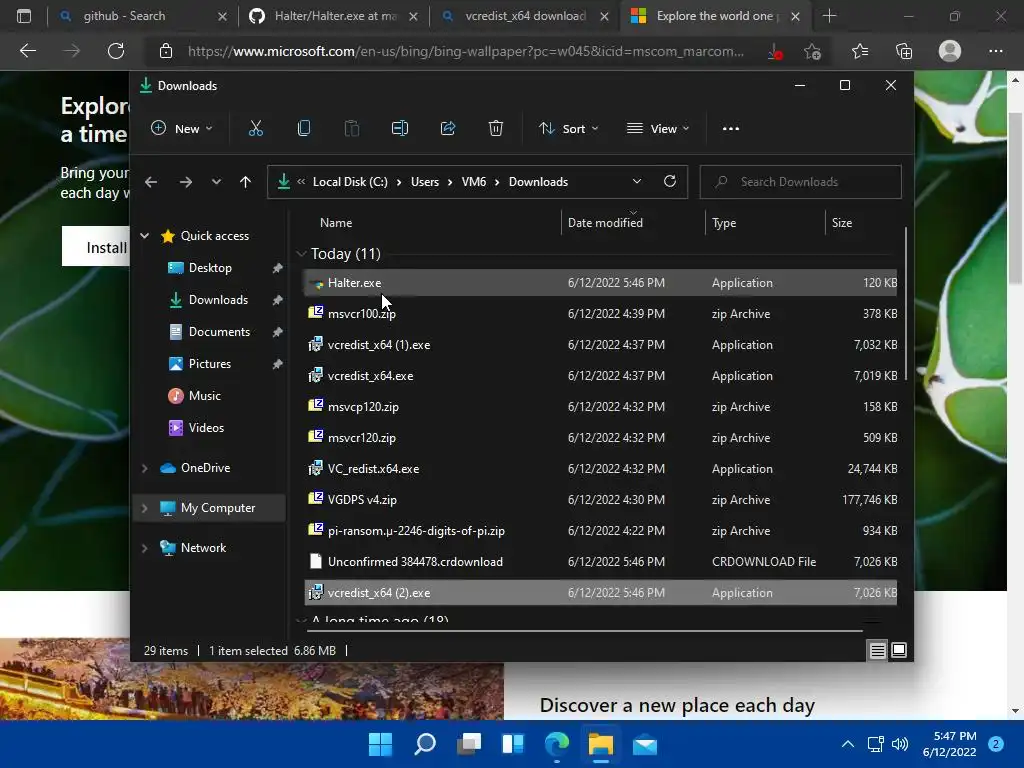This screenshot has height=768, width=1024.
Task: Click the Rename icon in Explorer toolbar
Action: pos(400,129)
